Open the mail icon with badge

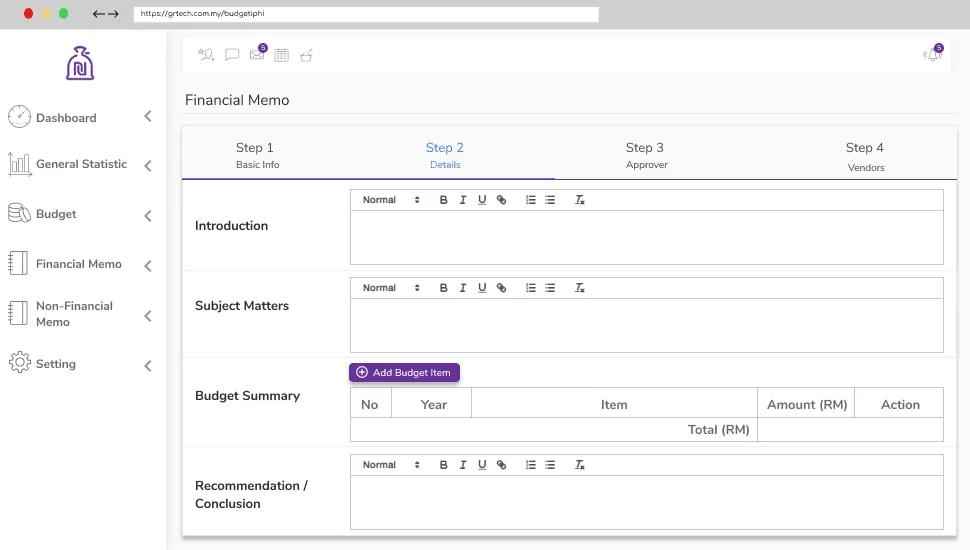pos(258,53)
